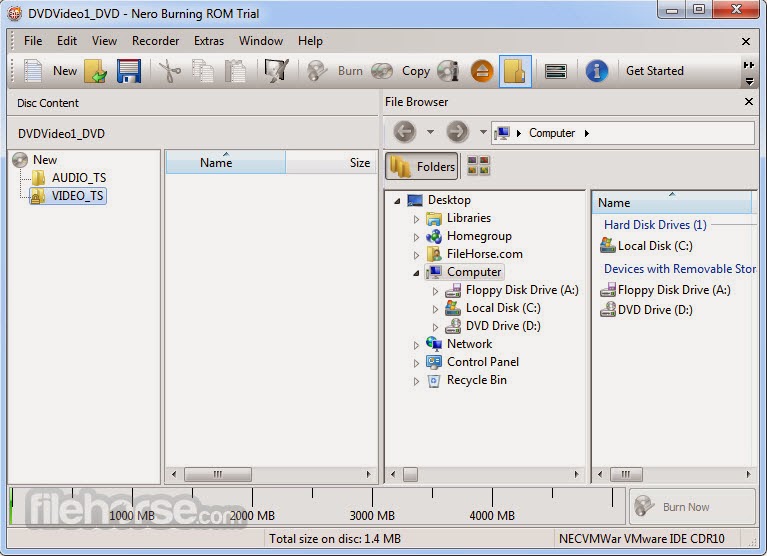Expand the arrow after Computer in the address bar
This screenshot has height=556, width=767.
[587, 133]
